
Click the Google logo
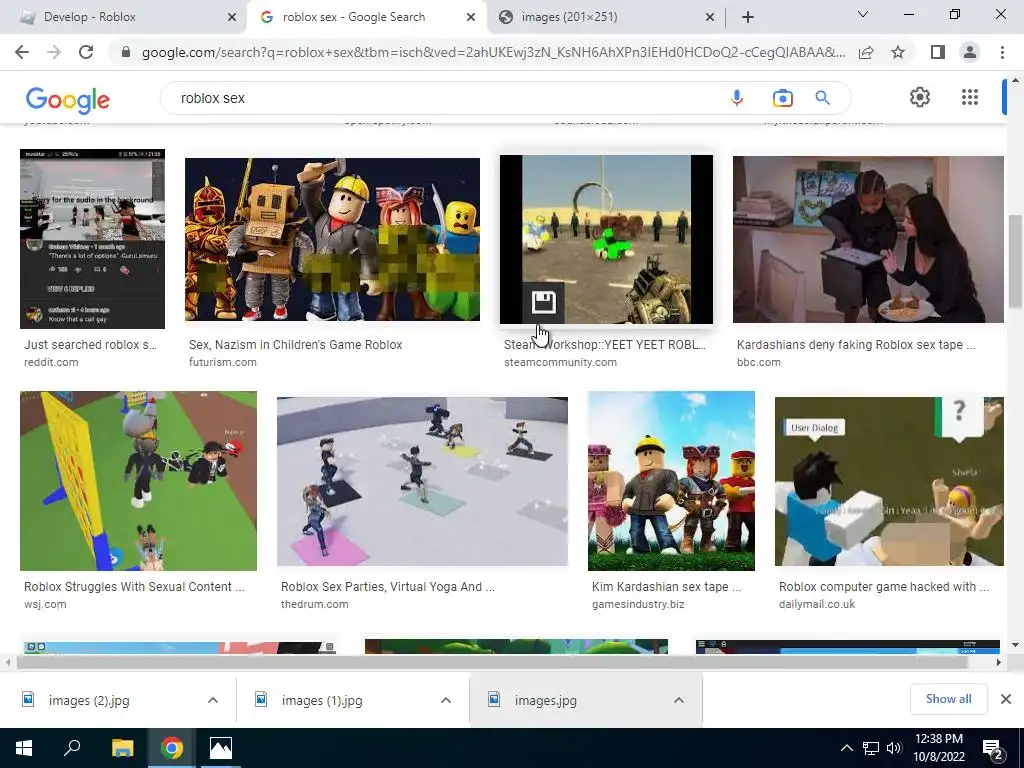point(67,99)
